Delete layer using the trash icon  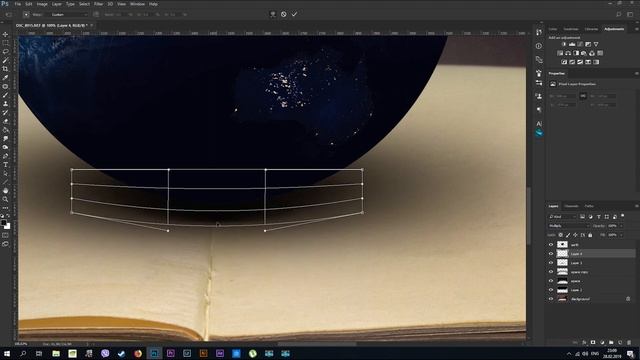coord(629,342)
